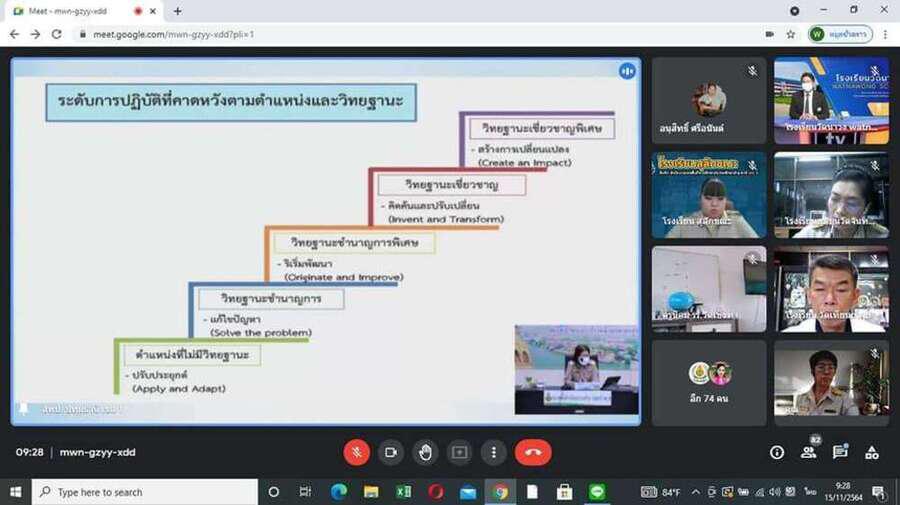Show the participants list panel
This screenshot has width=900, height=505.
point(808,452)
